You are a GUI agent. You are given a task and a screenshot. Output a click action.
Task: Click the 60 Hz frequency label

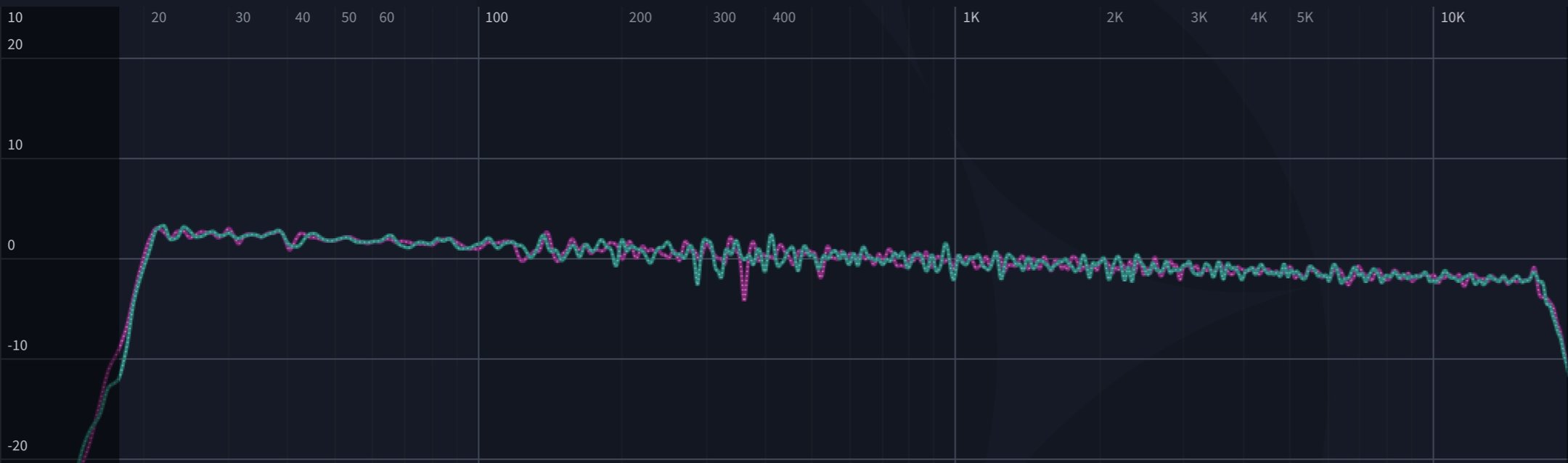point(386,17)
